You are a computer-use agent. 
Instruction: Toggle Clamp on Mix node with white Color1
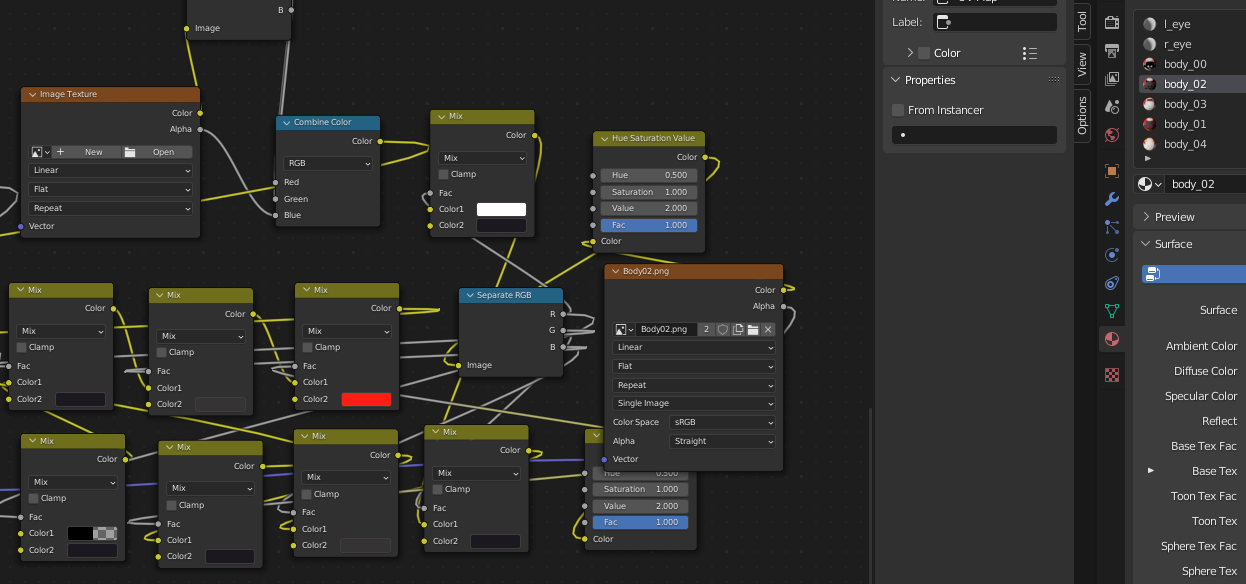(444, 174)
